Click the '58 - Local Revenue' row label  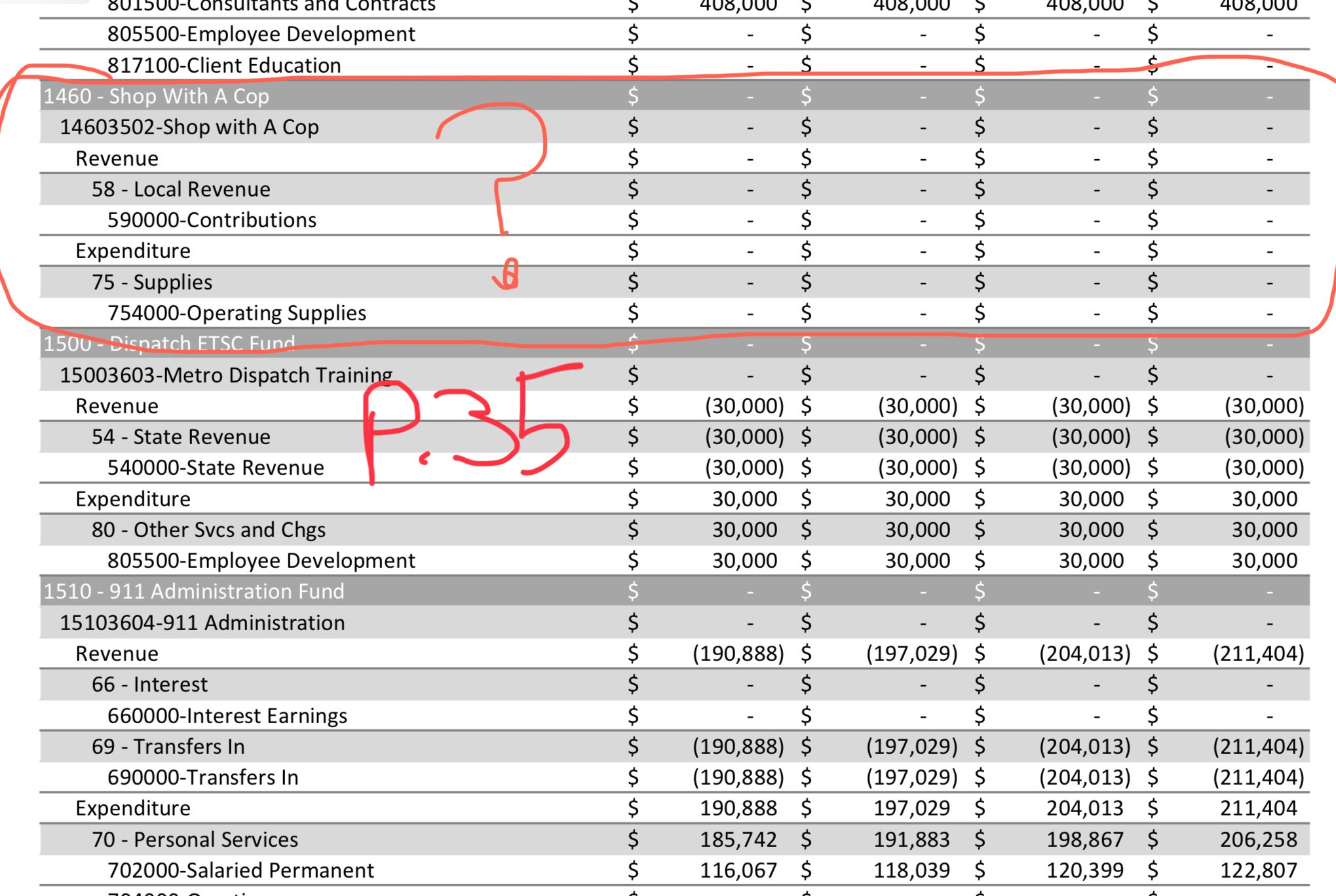(x=181, y=189)
